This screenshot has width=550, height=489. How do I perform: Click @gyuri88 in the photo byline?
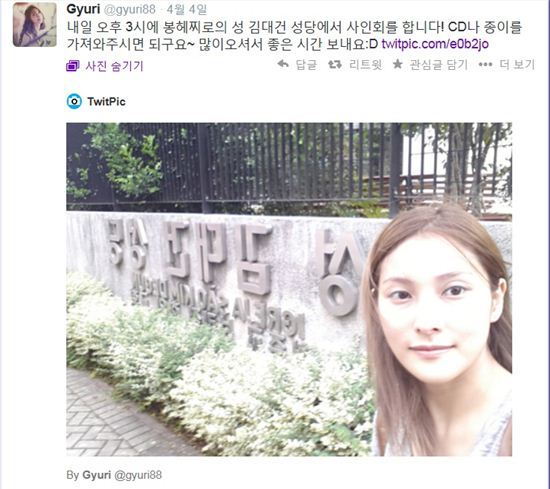click(138, 475)
